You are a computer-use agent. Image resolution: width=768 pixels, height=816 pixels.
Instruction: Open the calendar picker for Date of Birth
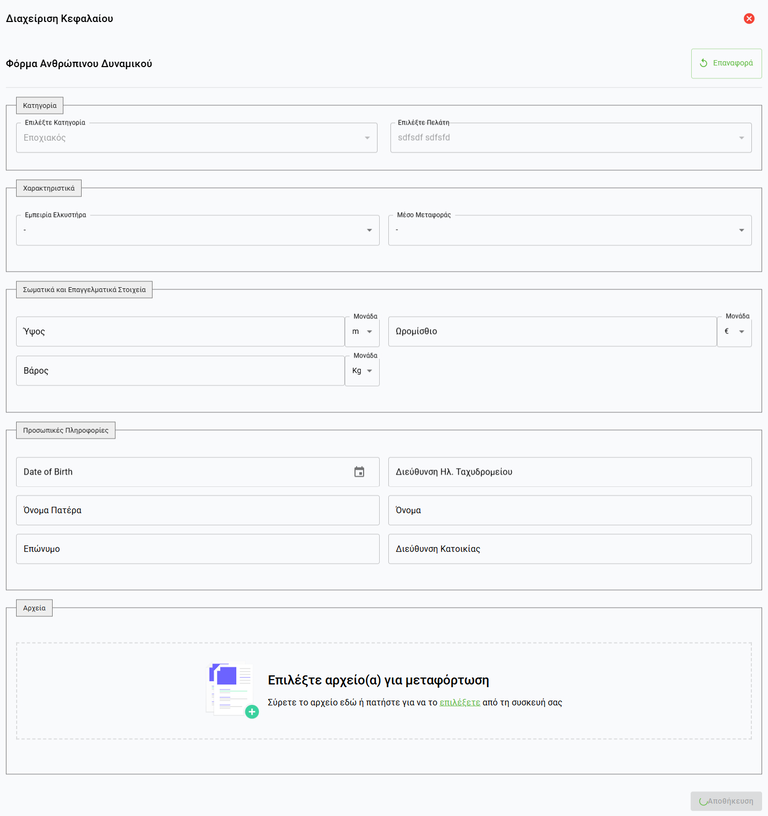click(359, 472)
